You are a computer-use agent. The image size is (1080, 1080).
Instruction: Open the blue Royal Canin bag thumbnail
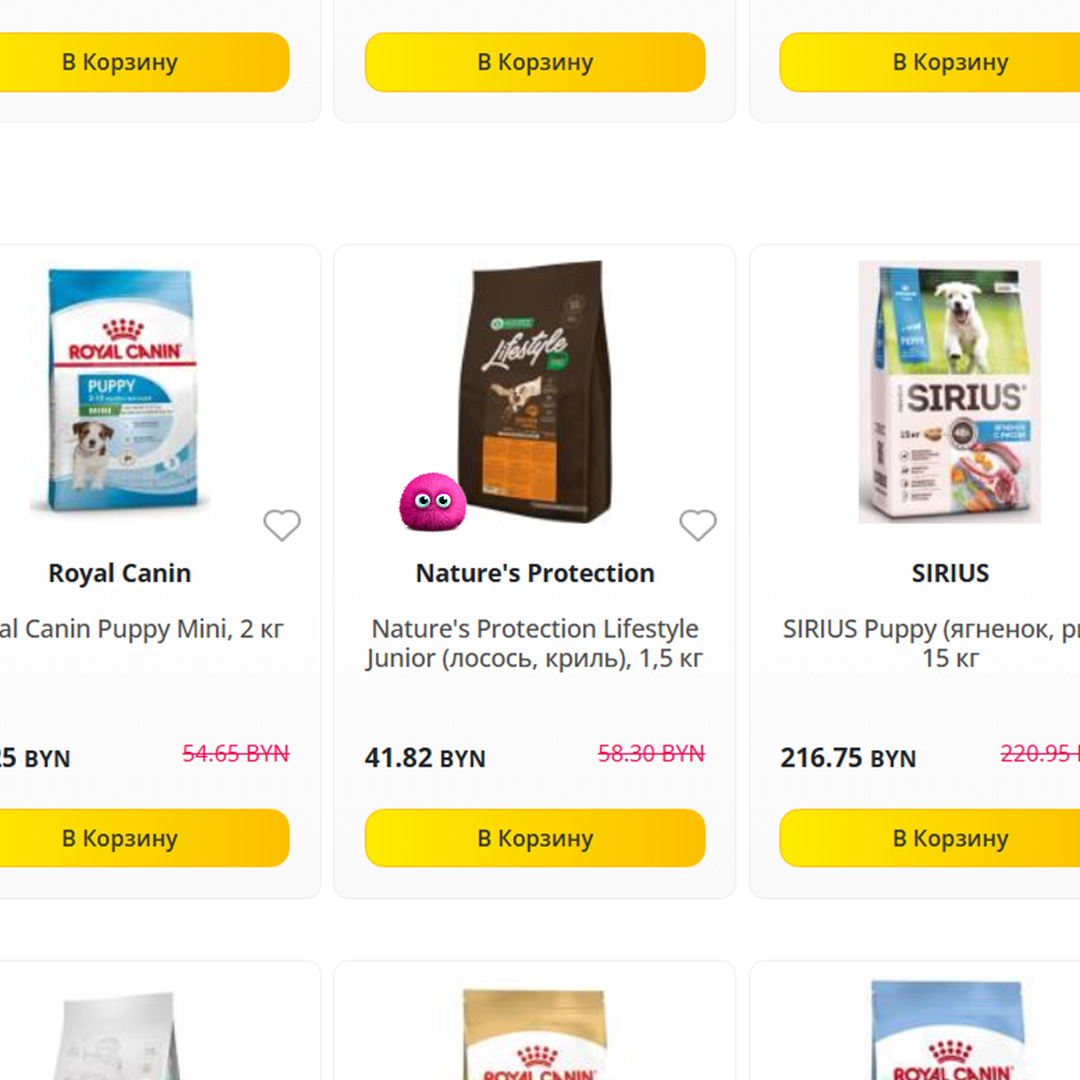point(951,1030)
